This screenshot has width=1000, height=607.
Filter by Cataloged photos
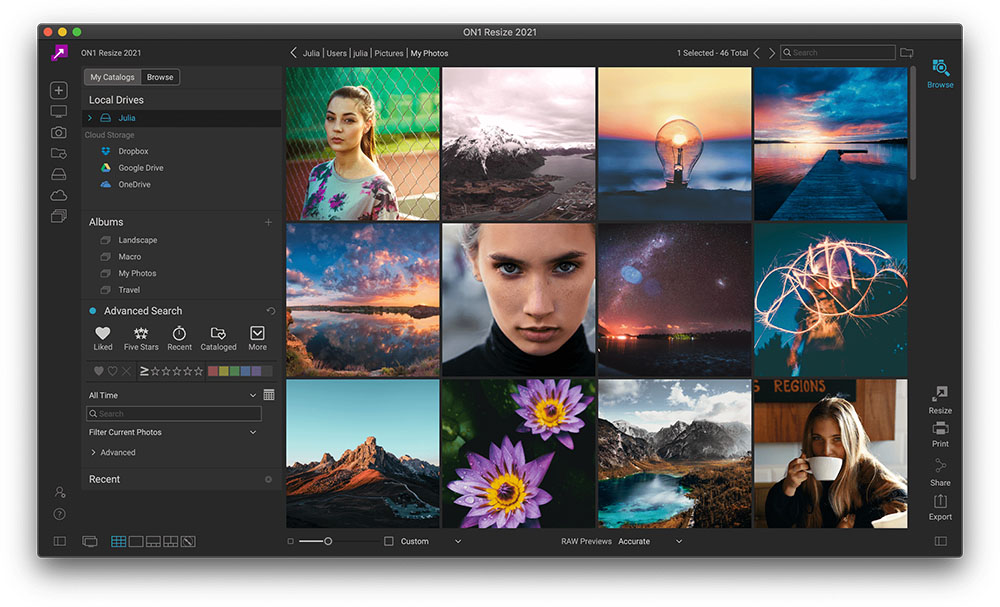(218, 339)
